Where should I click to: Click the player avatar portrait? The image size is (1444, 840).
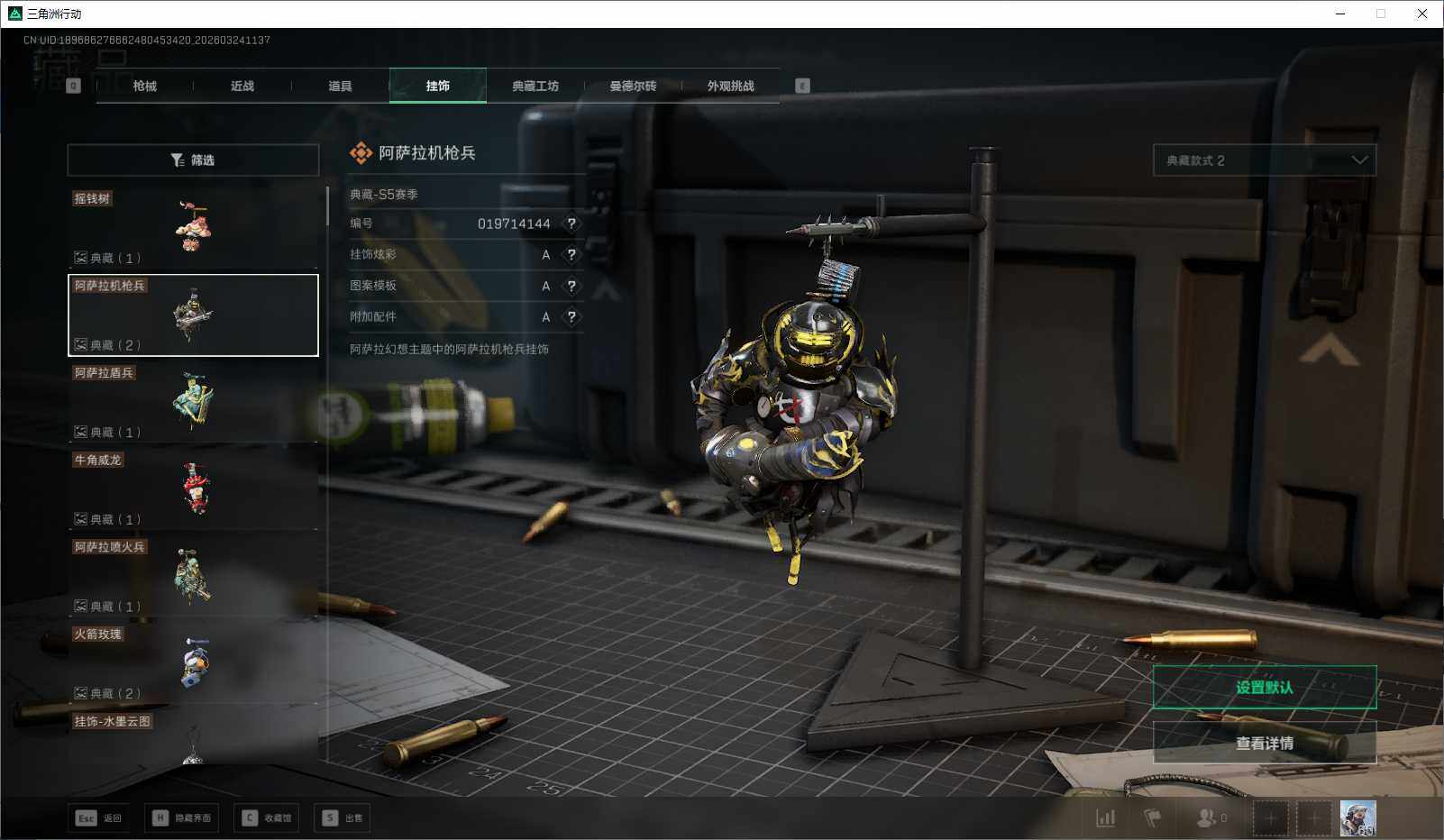tap(1357, 818)
